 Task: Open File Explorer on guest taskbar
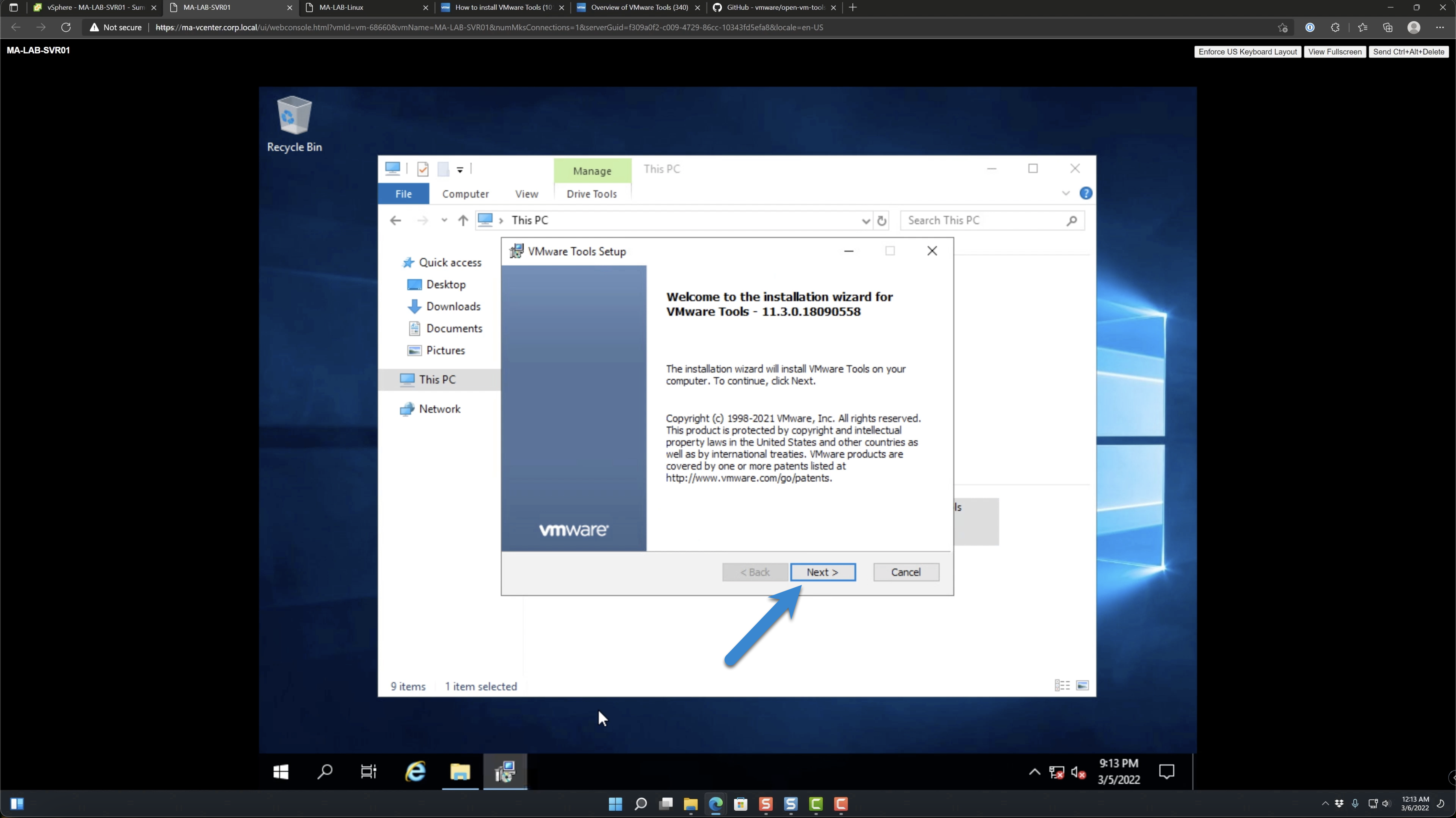460,772
